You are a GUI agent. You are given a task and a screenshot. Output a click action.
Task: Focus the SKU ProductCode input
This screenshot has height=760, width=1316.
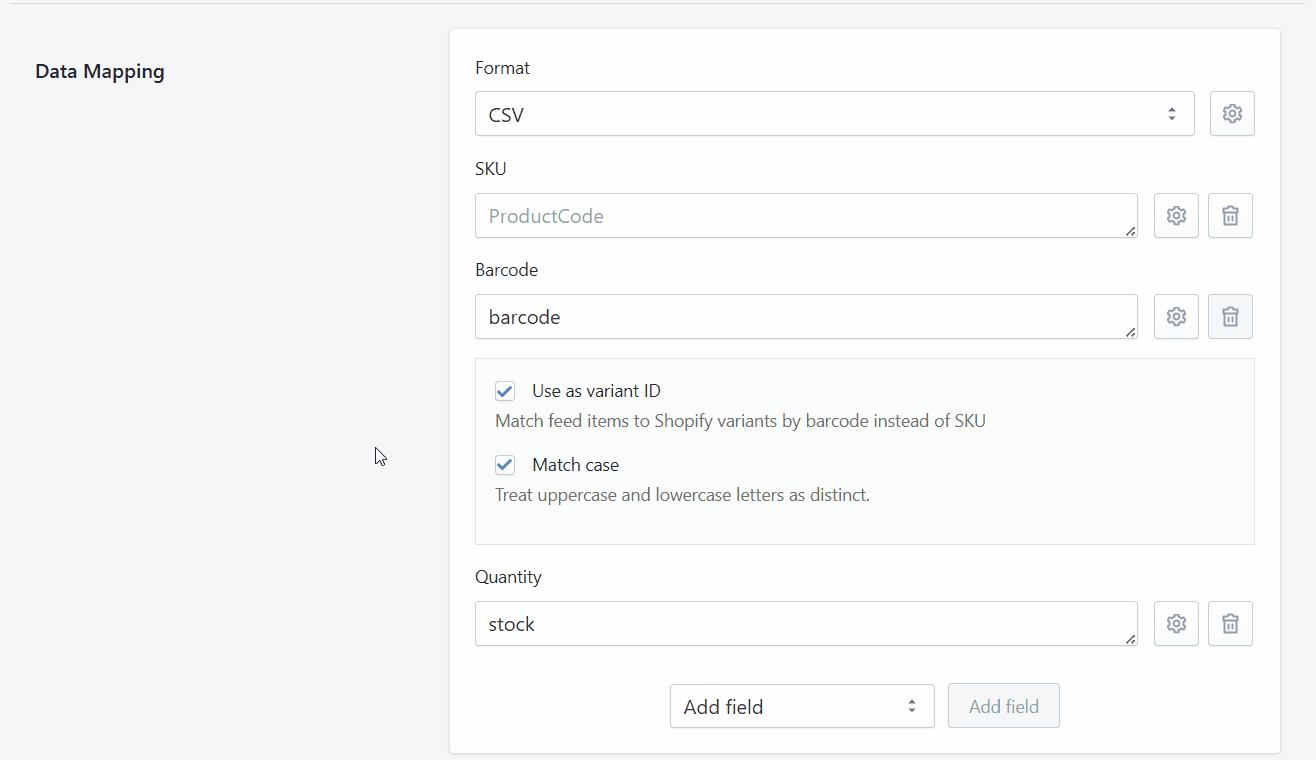tap(806, 215)
